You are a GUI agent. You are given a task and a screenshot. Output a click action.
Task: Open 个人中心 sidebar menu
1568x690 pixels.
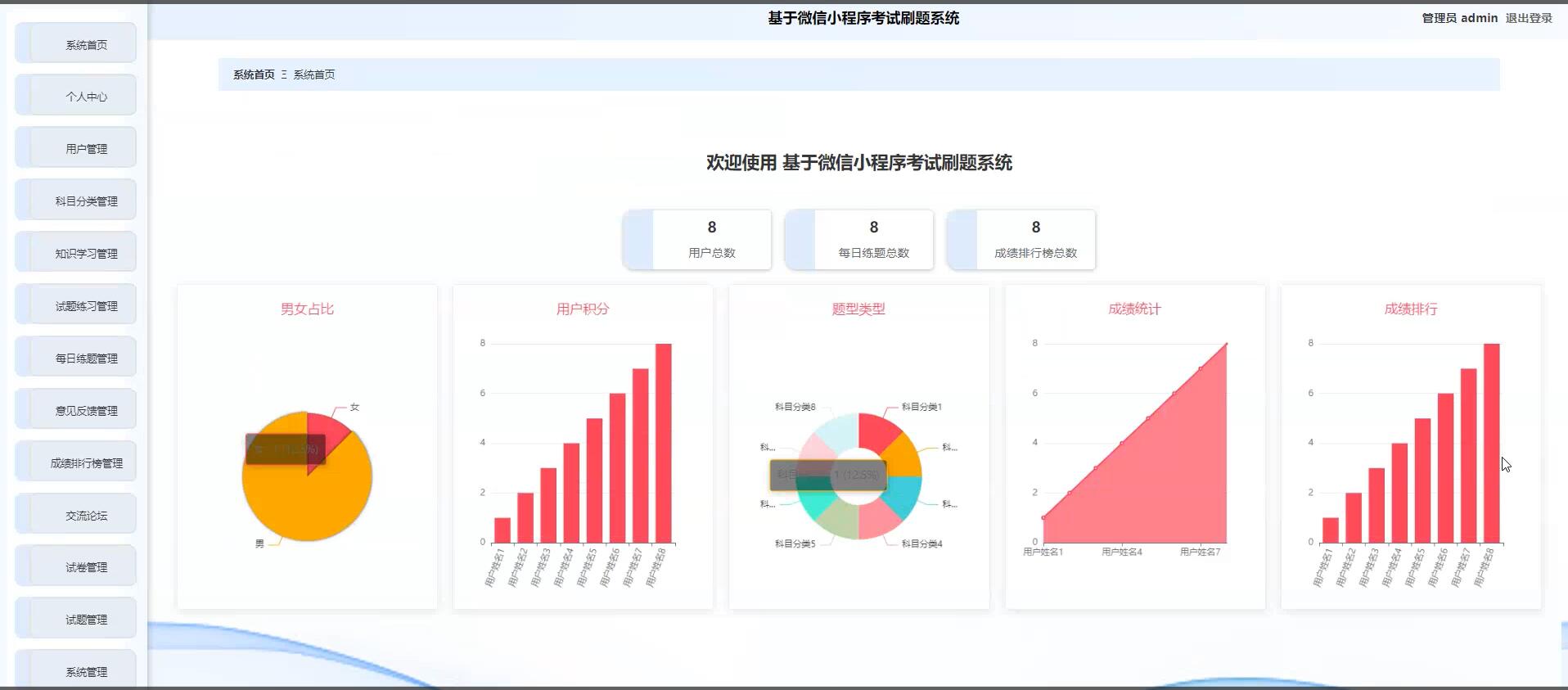(x=76, y=96)
